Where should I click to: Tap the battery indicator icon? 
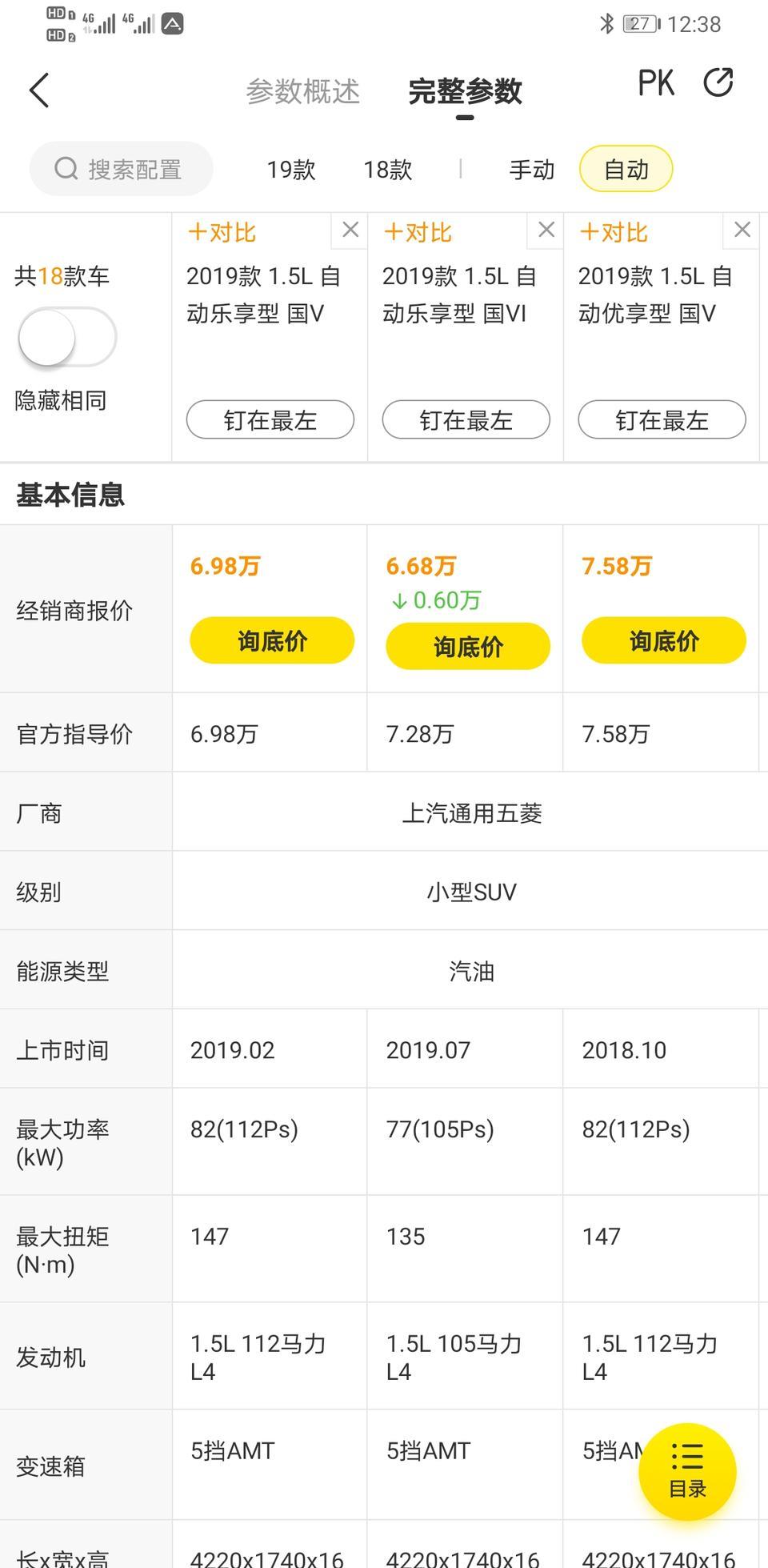(x=642, y=24)
